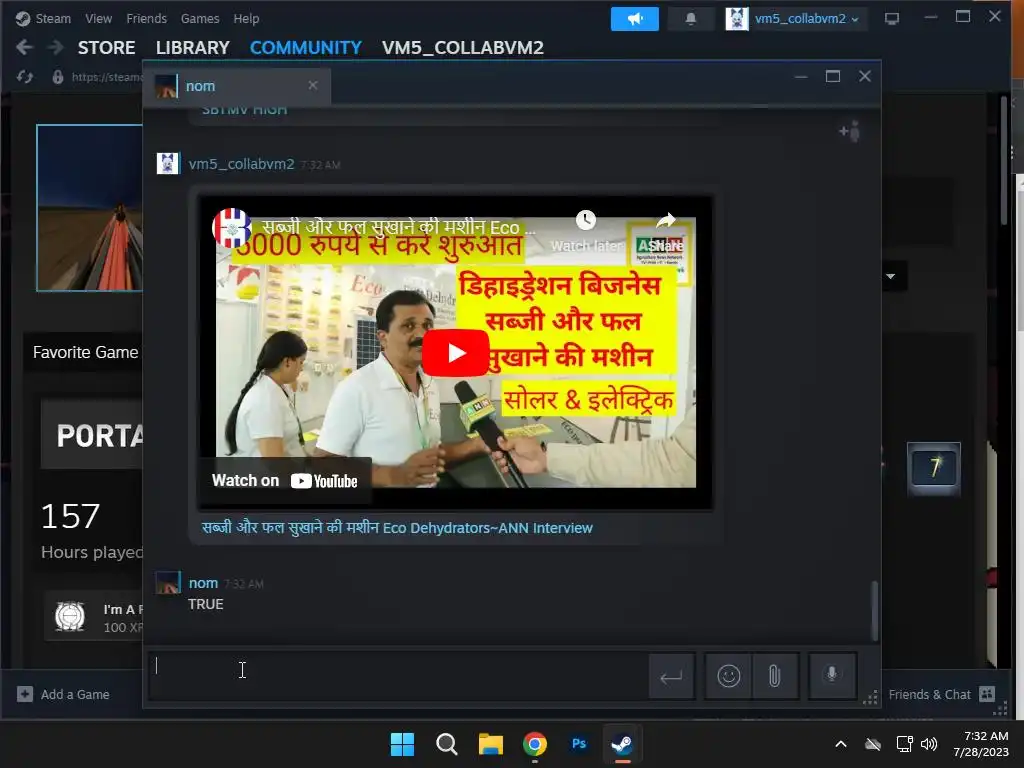Open the VM5_COLLABVM2 profile tab
This screenshot has height=768, width=1024.
point(462,48)
